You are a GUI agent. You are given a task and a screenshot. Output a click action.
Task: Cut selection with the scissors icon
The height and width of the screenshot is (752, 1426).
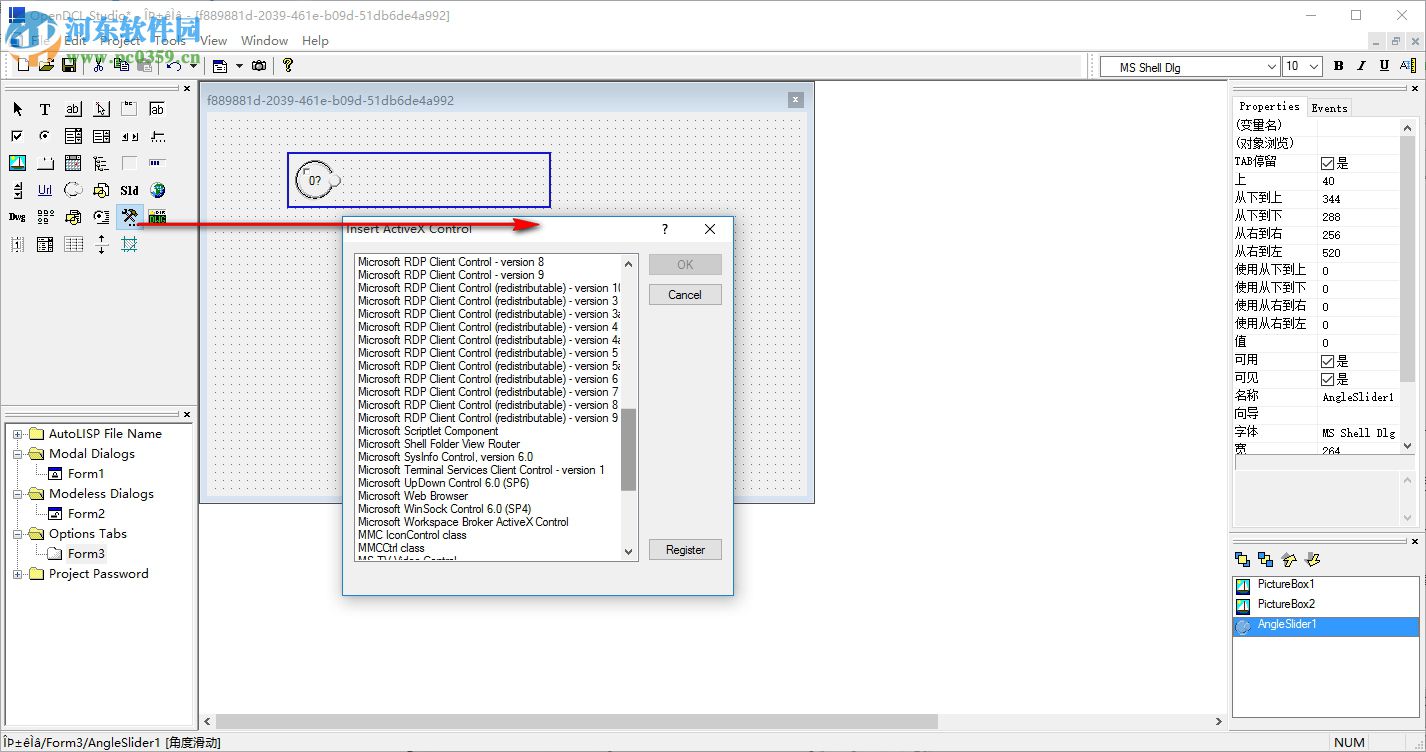[x=98, y=65]
